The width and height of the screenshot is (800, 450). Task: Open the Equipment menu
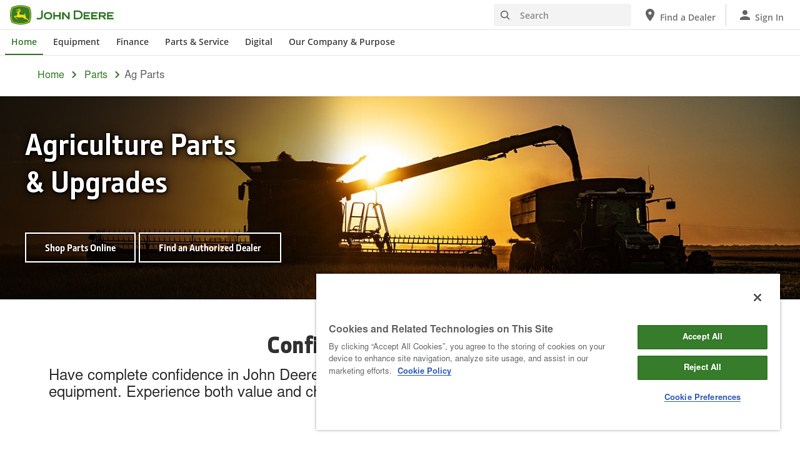point(76,42)
